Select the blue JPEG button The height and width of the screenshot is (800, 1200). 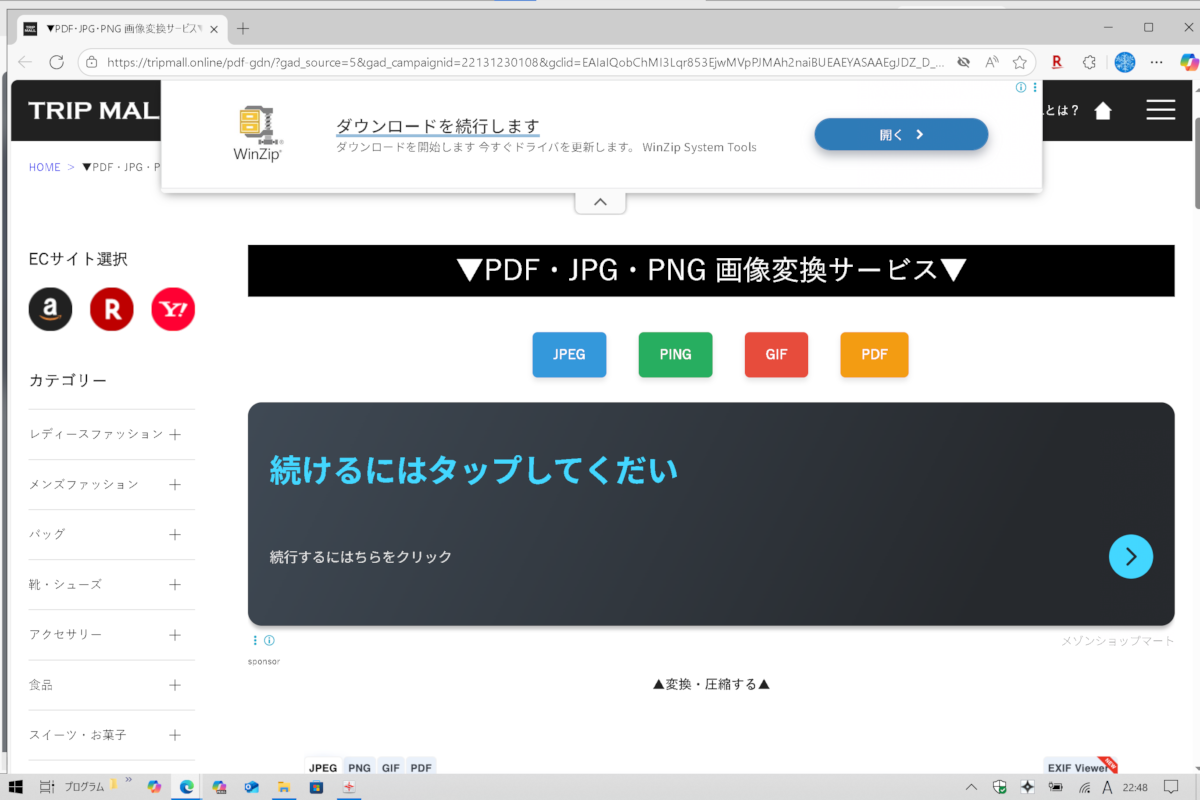click(569, 354)
